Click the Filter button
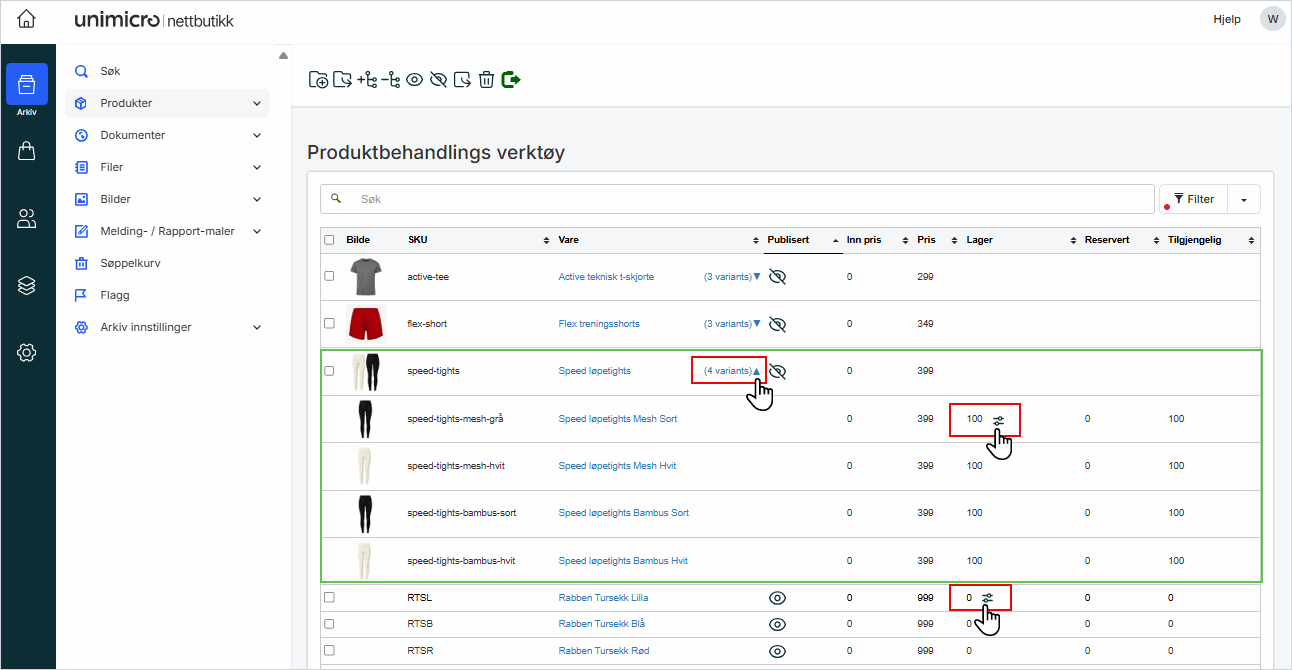The width and height of the screenshot is (1292, 670). (1193, 199)
